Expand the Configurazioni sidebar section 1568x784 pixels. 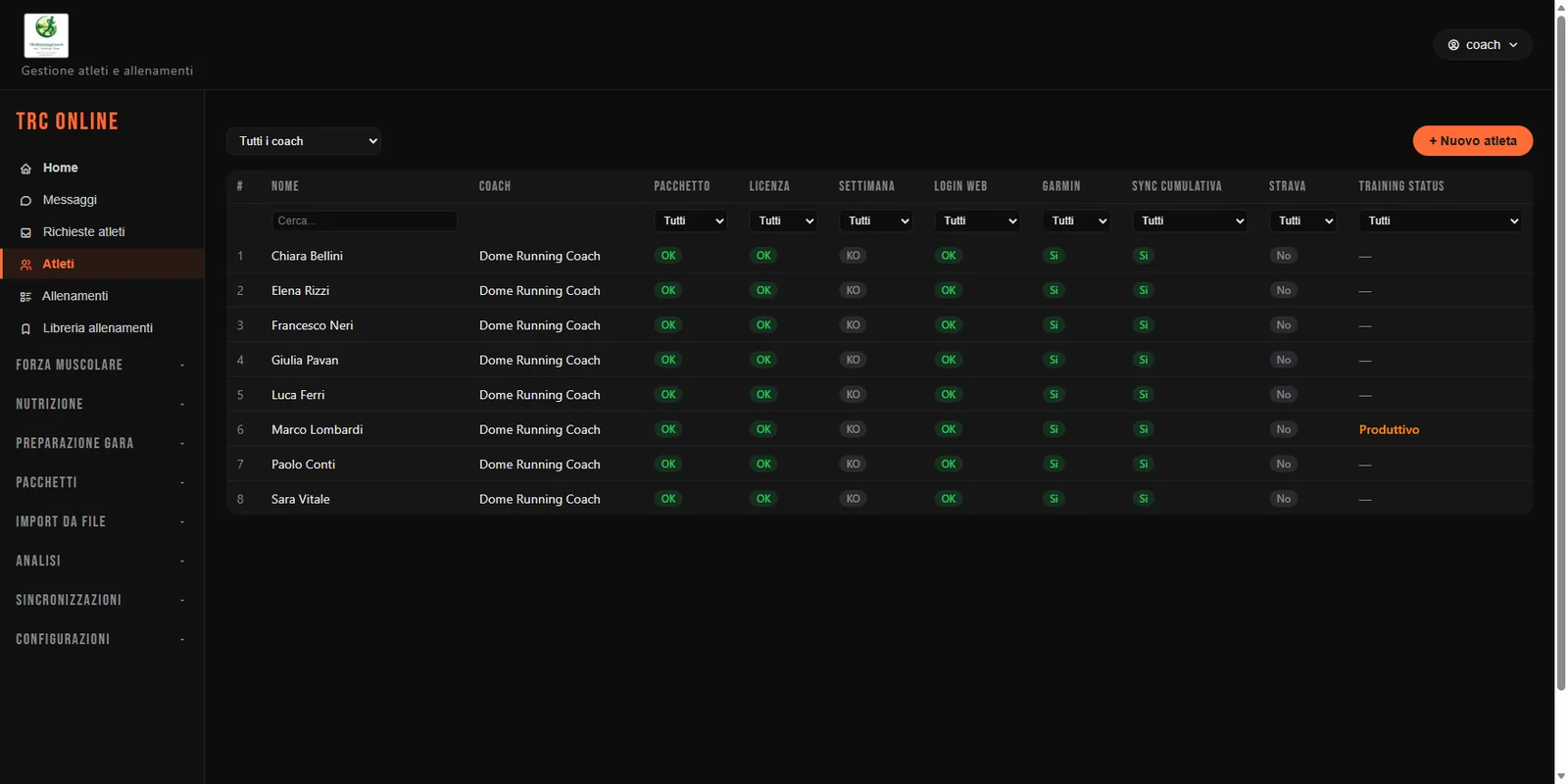(x=102, y=639)
